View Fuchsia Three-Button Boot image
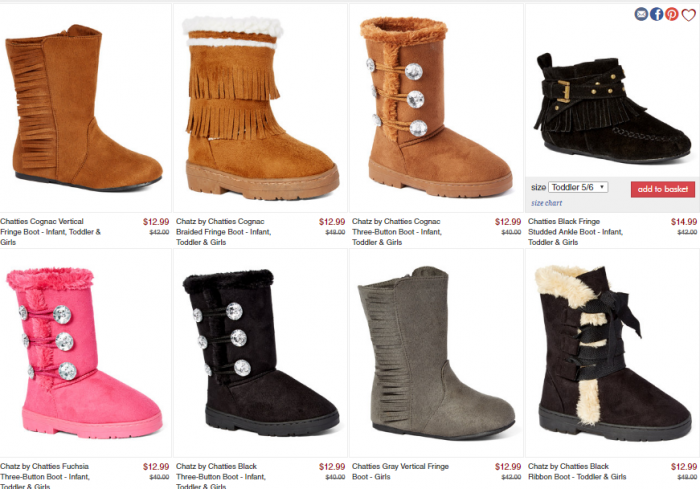700x489 pixels. click(85, 353)
